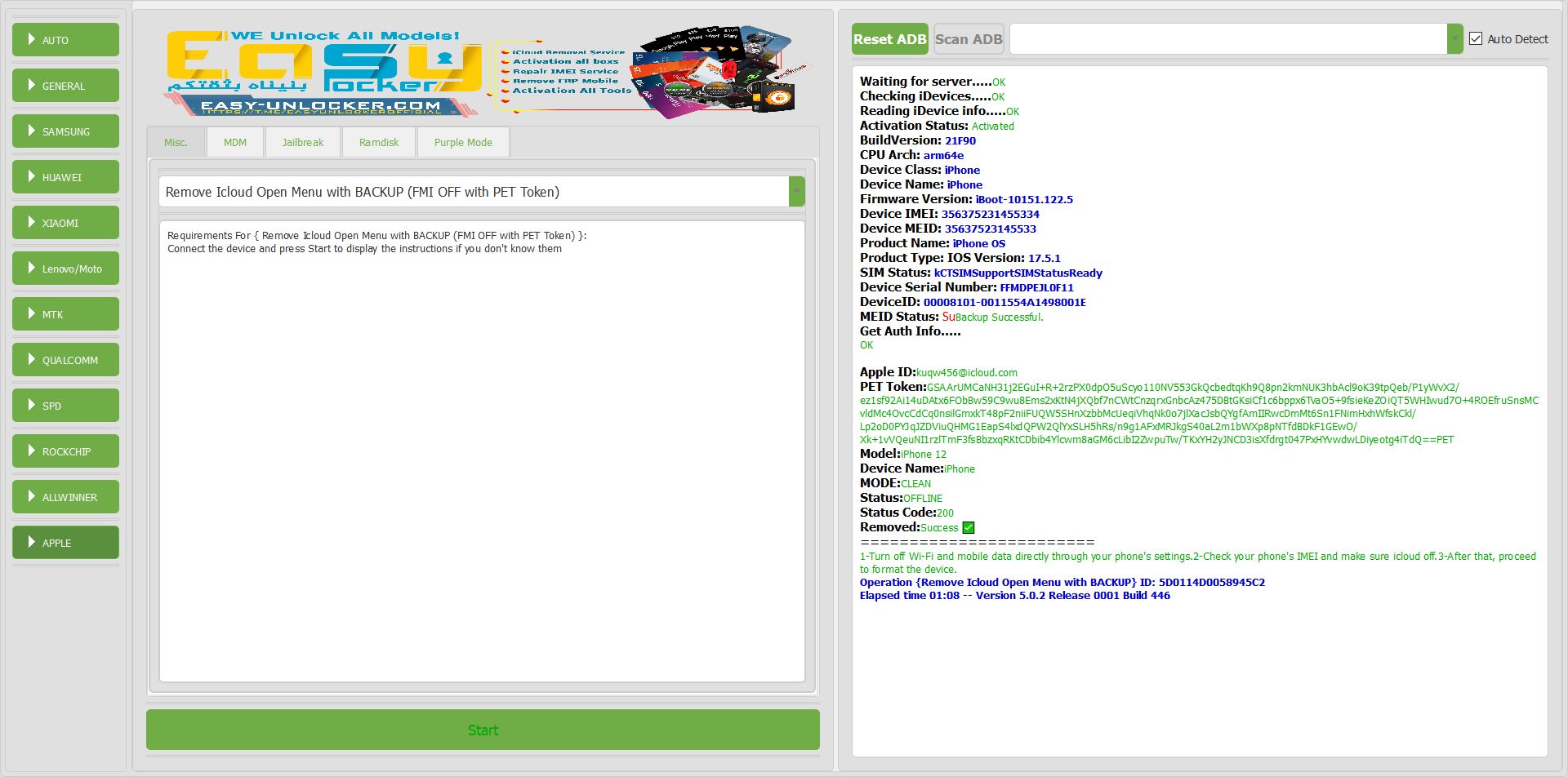
Task: Click the PET Token first line
Action: 1160,387
